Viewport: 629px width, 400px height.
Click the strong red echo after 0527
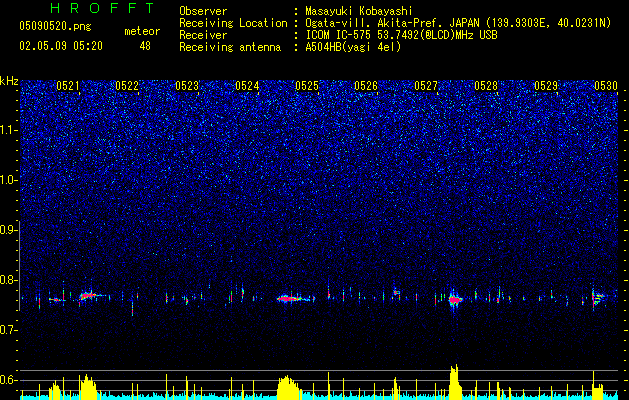pyautogui.click(x=455, y=300)
